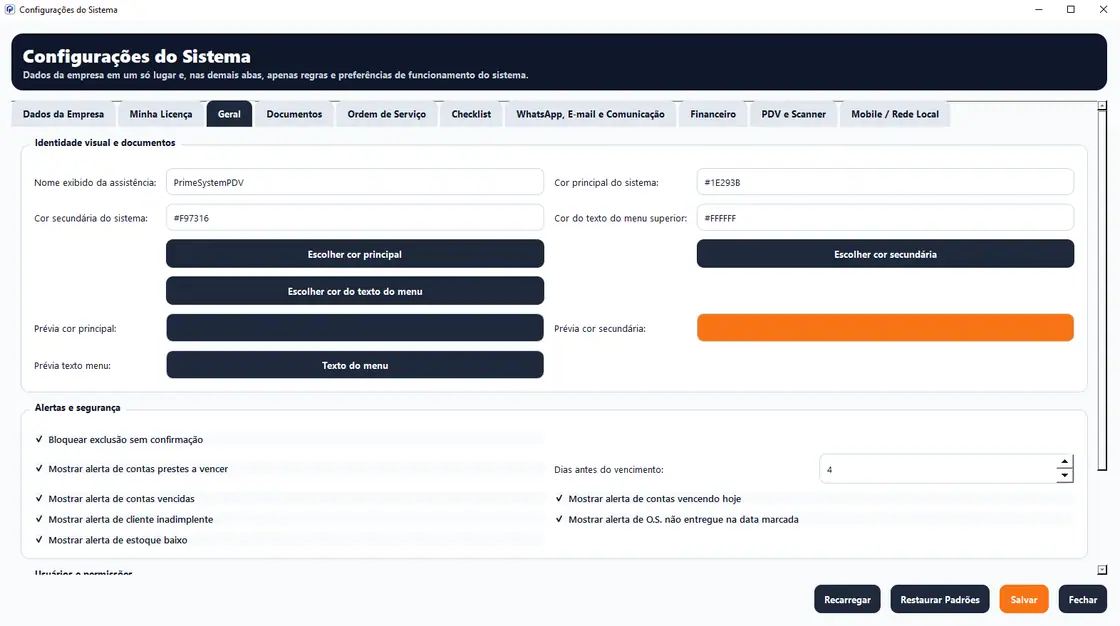Switch to the Financeiro tab
This screenshot has height=626, width=1120.
point(713,114)
